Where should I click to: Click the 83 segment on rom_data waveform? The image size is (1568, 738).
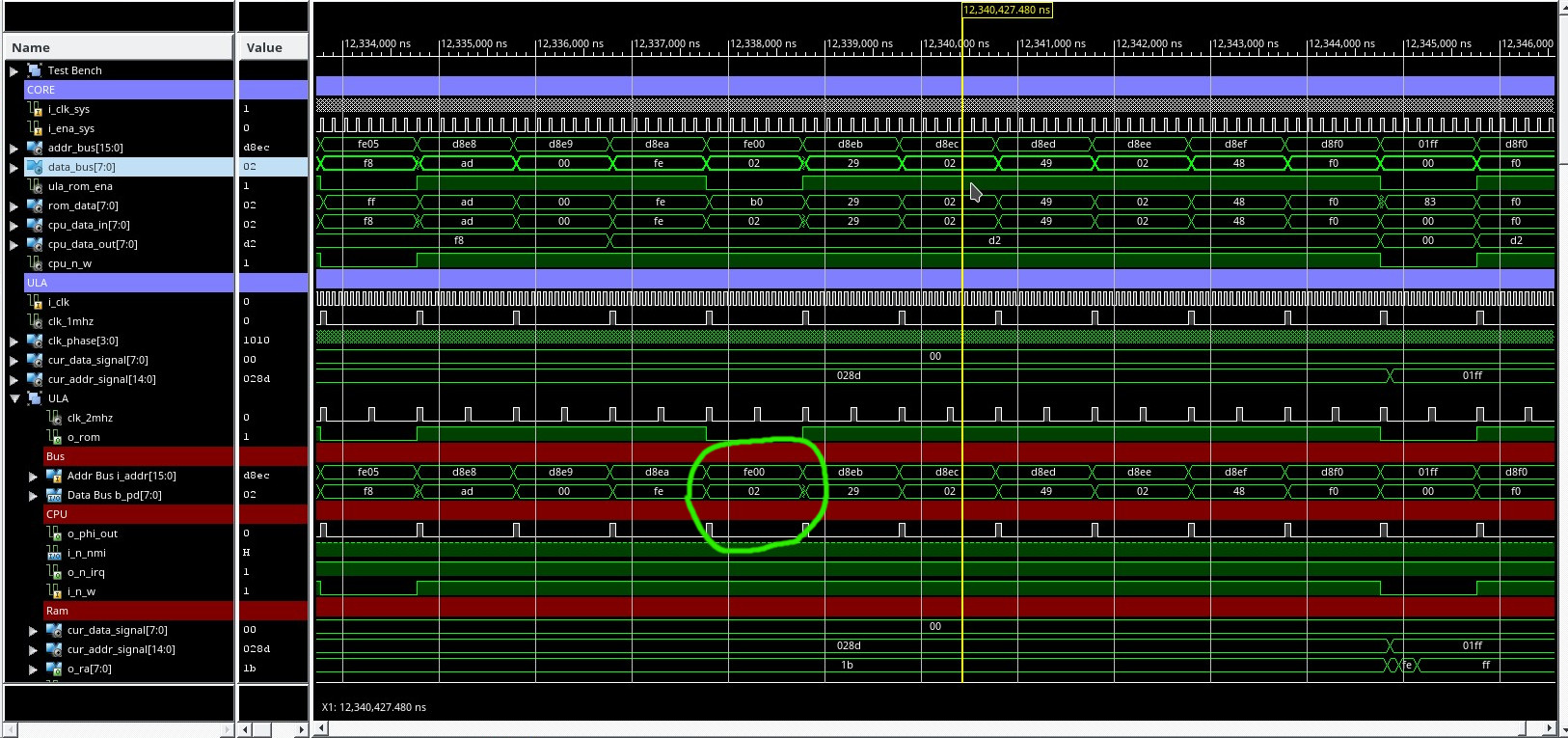[x=1430, y=202]
